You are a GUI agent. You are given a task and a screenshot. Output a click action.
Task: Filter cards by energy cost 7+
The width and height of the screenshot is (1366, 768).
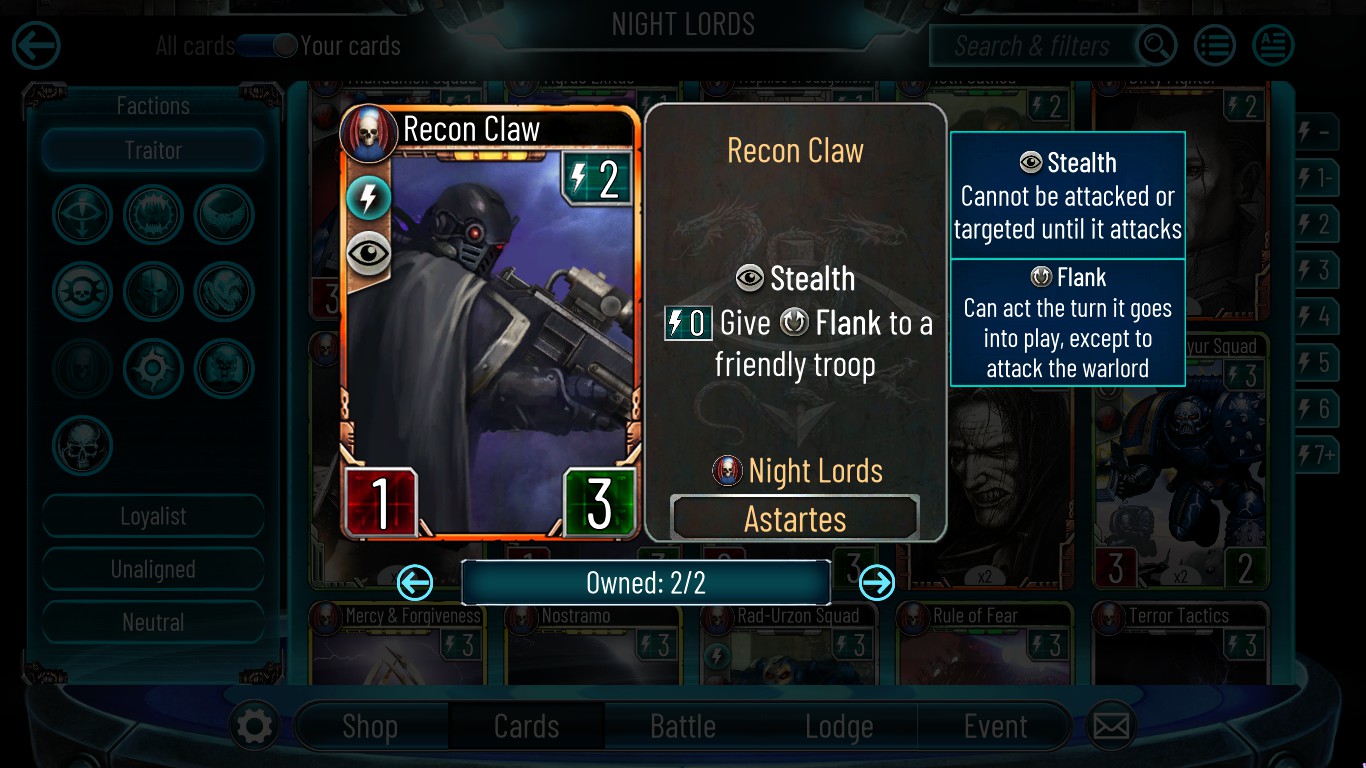1316,455
